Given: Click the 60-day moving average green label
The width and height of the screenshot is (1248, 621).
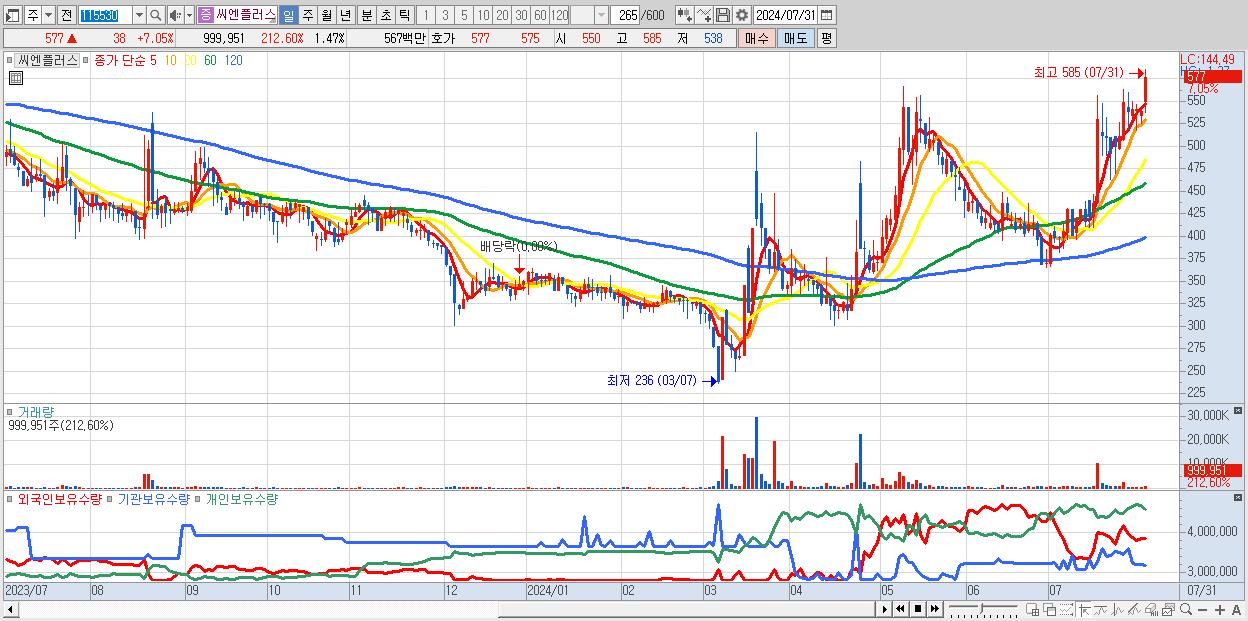Looking at the screenshot, I should [x=210, y=60].
